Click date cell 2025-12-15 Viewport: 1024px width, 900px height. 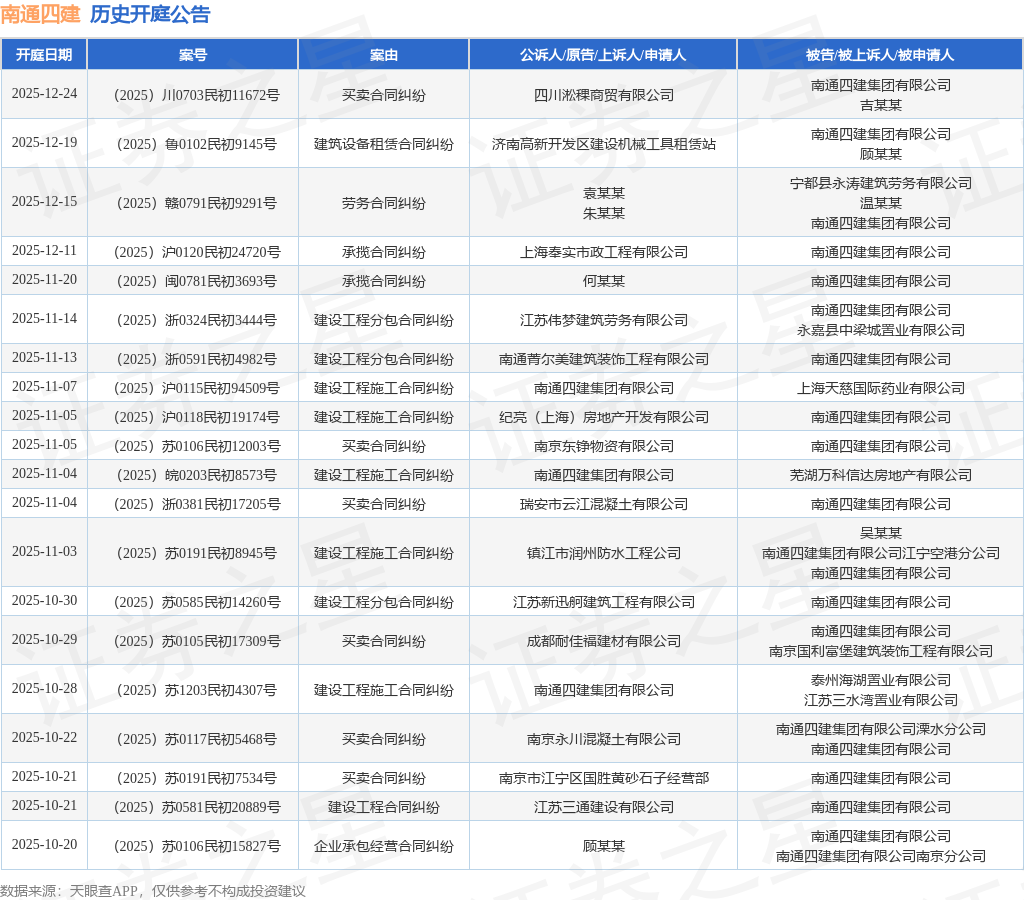pos(44,202)
